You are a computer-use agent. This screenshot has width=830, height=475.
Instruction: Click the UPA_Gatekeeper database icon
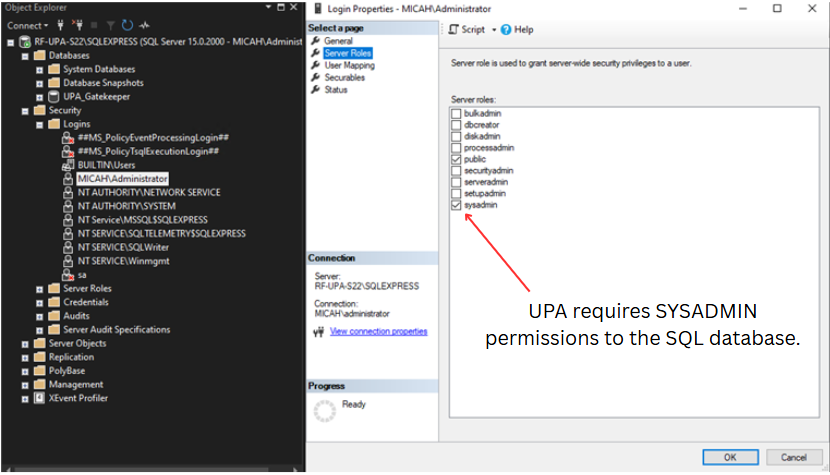pos(54,97)
